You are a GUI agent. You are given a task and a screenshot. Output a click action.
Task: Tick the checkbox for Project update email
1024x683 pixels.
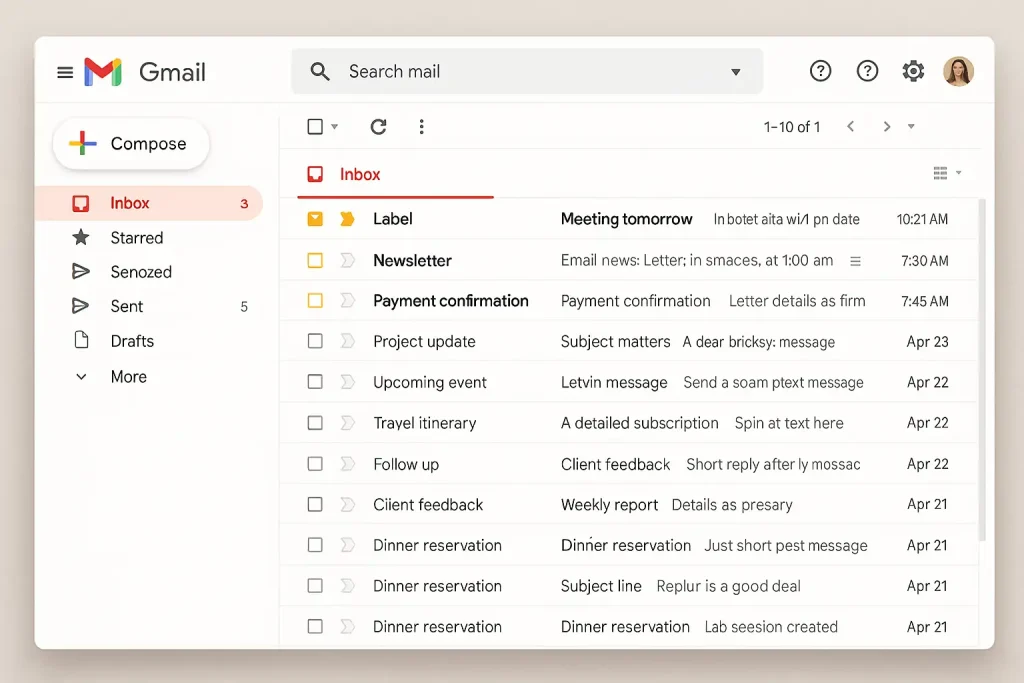pyautogui.click(x=315, y=342)
